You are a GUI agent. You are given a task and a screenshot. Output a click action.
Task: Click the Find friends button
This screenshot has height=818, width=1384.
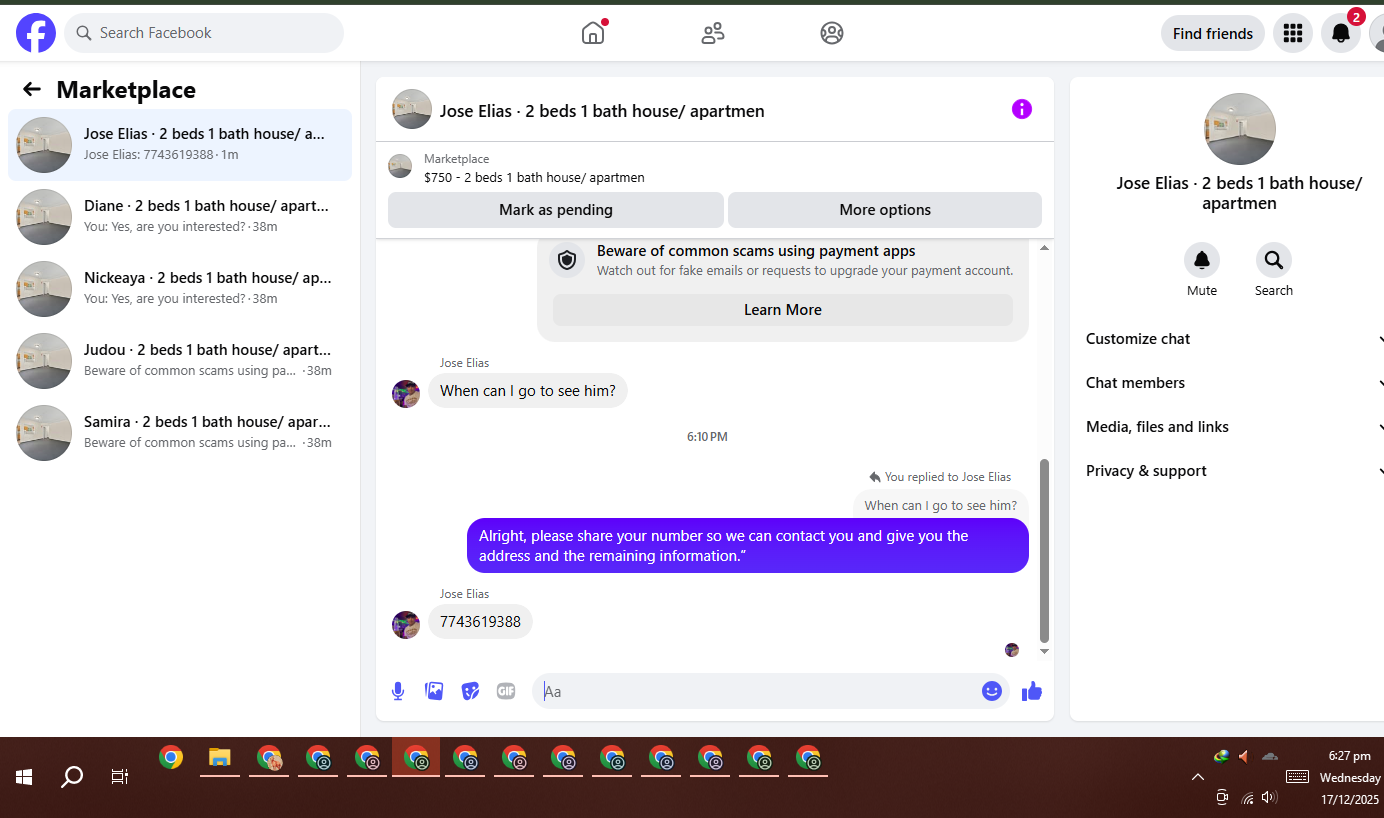click(x=1213, y=33)
